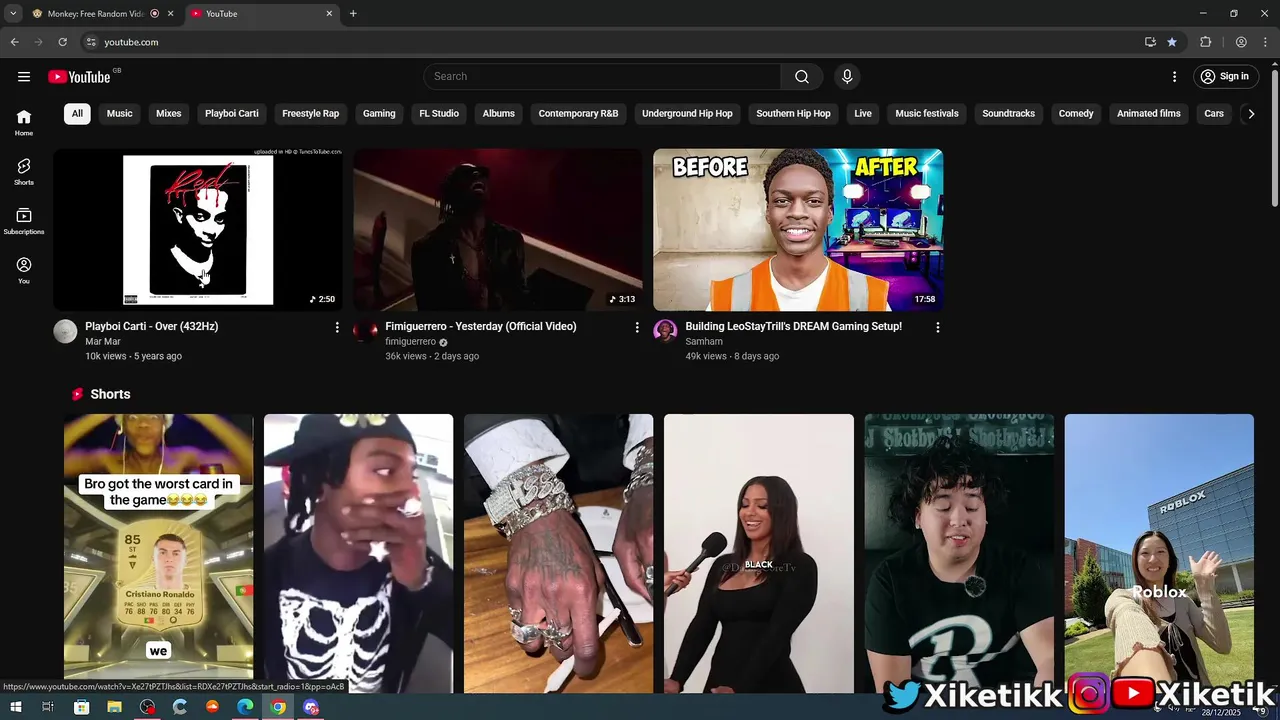The width and height of the screenshot is (1280, 720).
Task: Select the Animated films chip
Action: click(1149, 114)
